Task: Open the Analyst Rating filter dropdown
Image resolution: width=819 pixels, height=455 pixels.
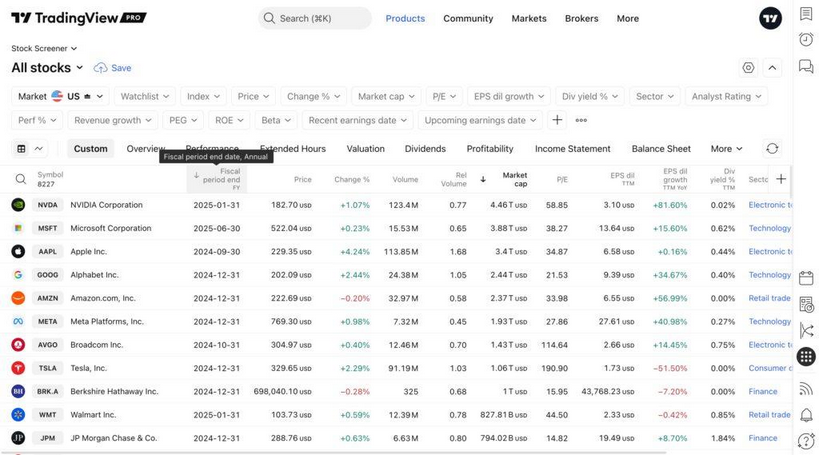Action: pyautogui.click(x=727, y=96)
